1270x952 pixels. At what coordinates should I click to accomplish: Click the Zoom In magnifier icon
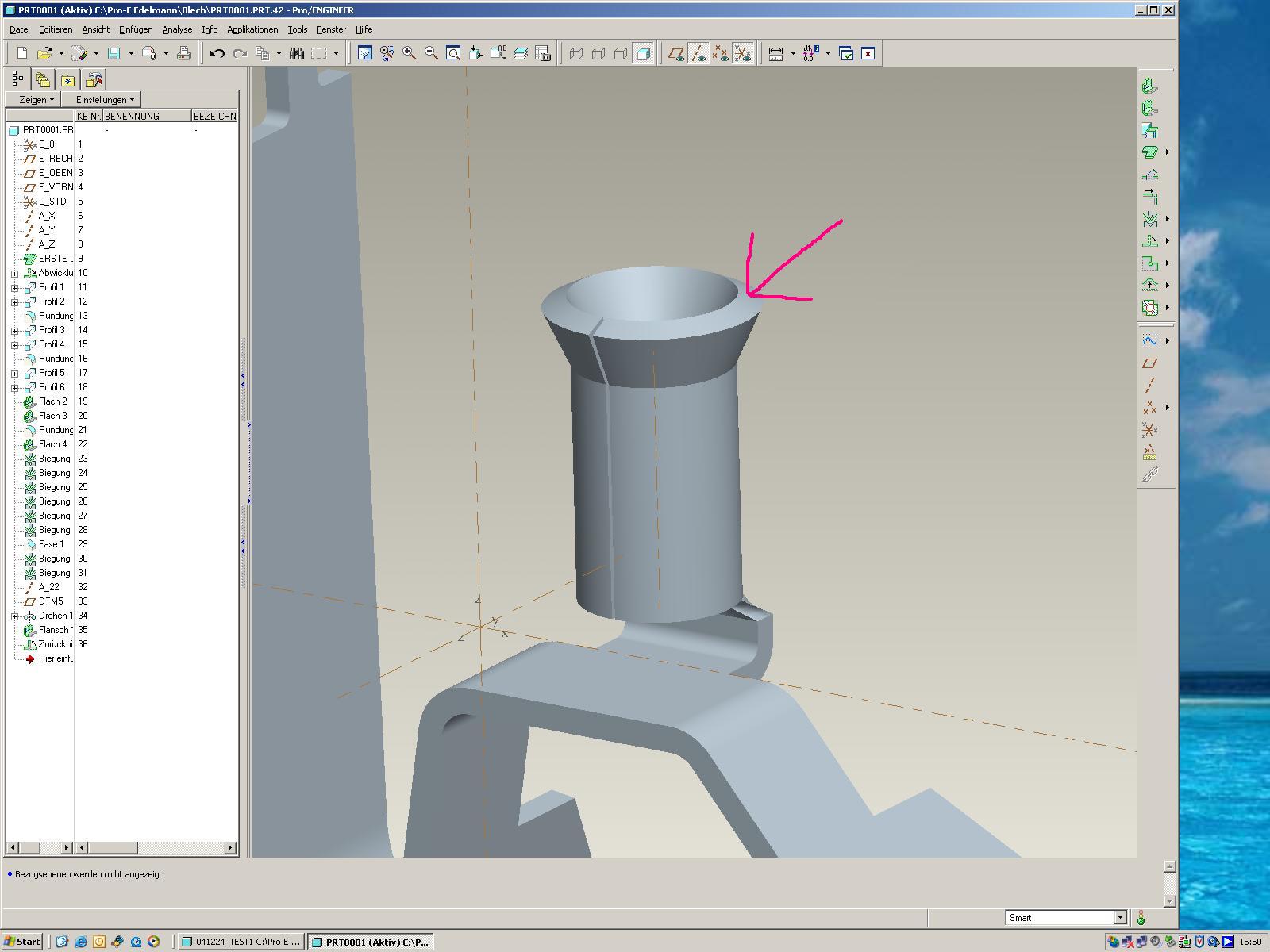(x=410, y=53)
